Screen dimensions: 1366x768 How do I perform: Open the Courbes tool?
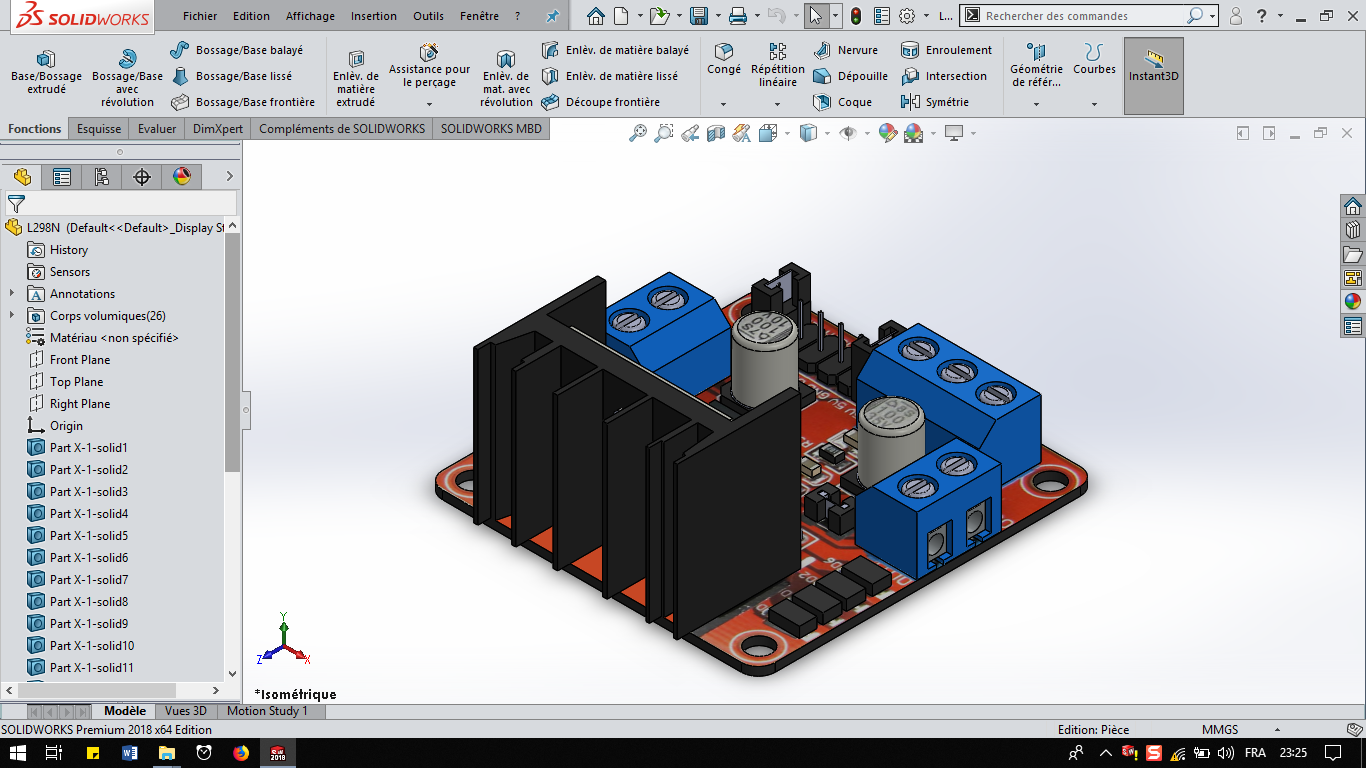tap(1094, 59)
